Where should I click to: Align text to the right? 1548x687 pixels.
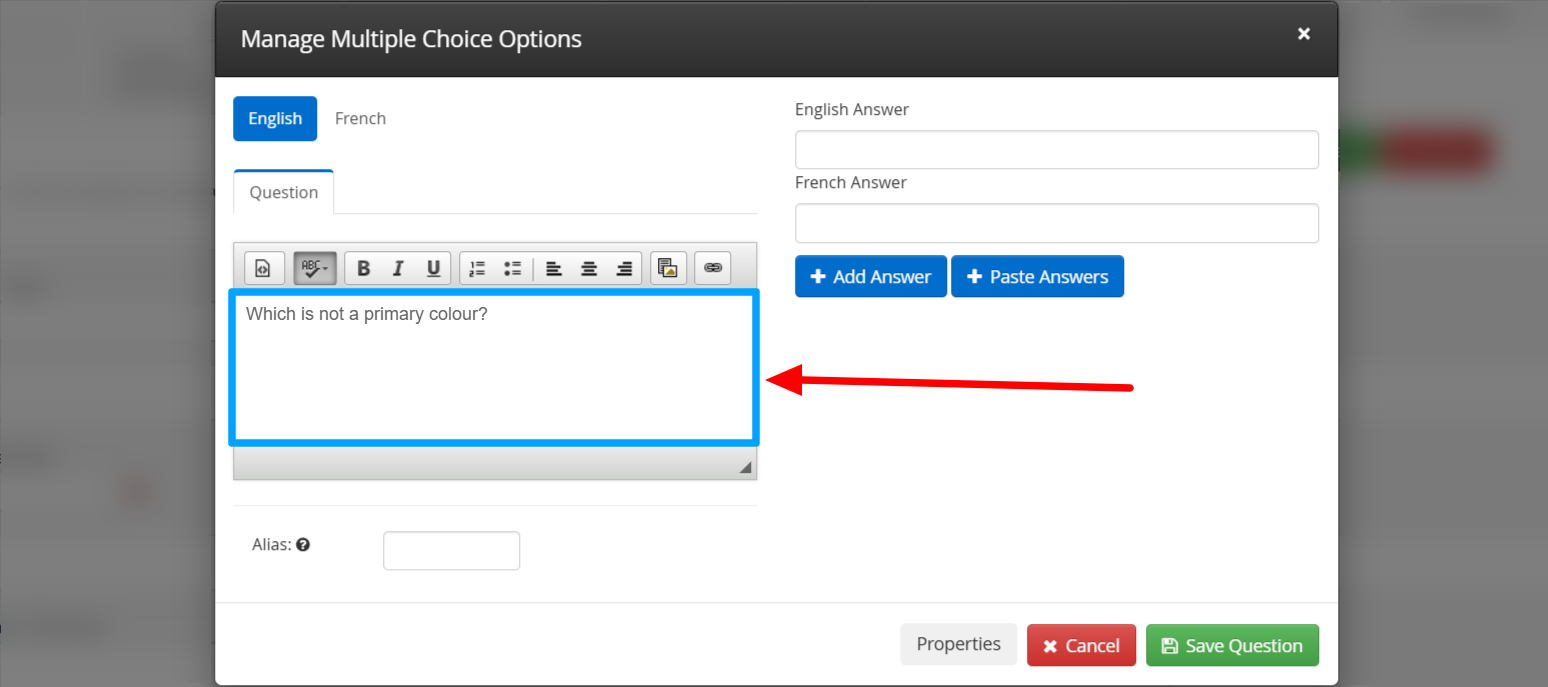click(x=624, y=268)
